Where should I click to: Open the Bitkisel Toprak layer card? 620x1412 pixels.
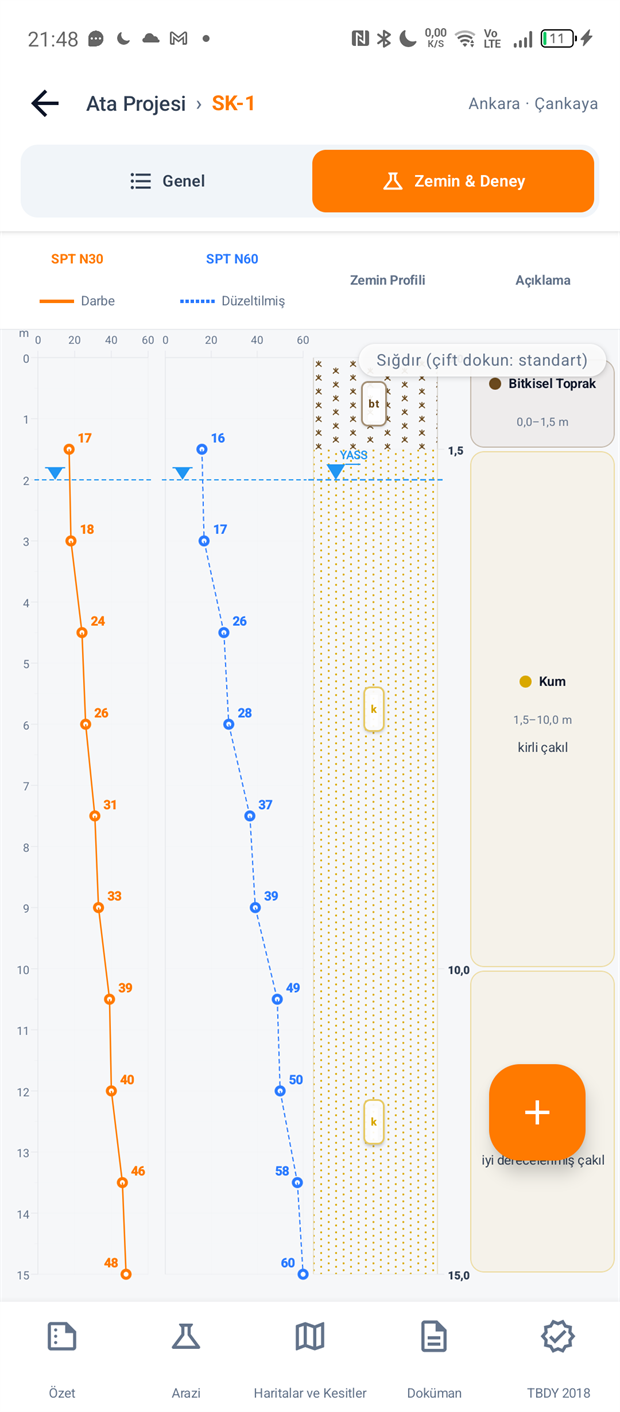[542, 403]
